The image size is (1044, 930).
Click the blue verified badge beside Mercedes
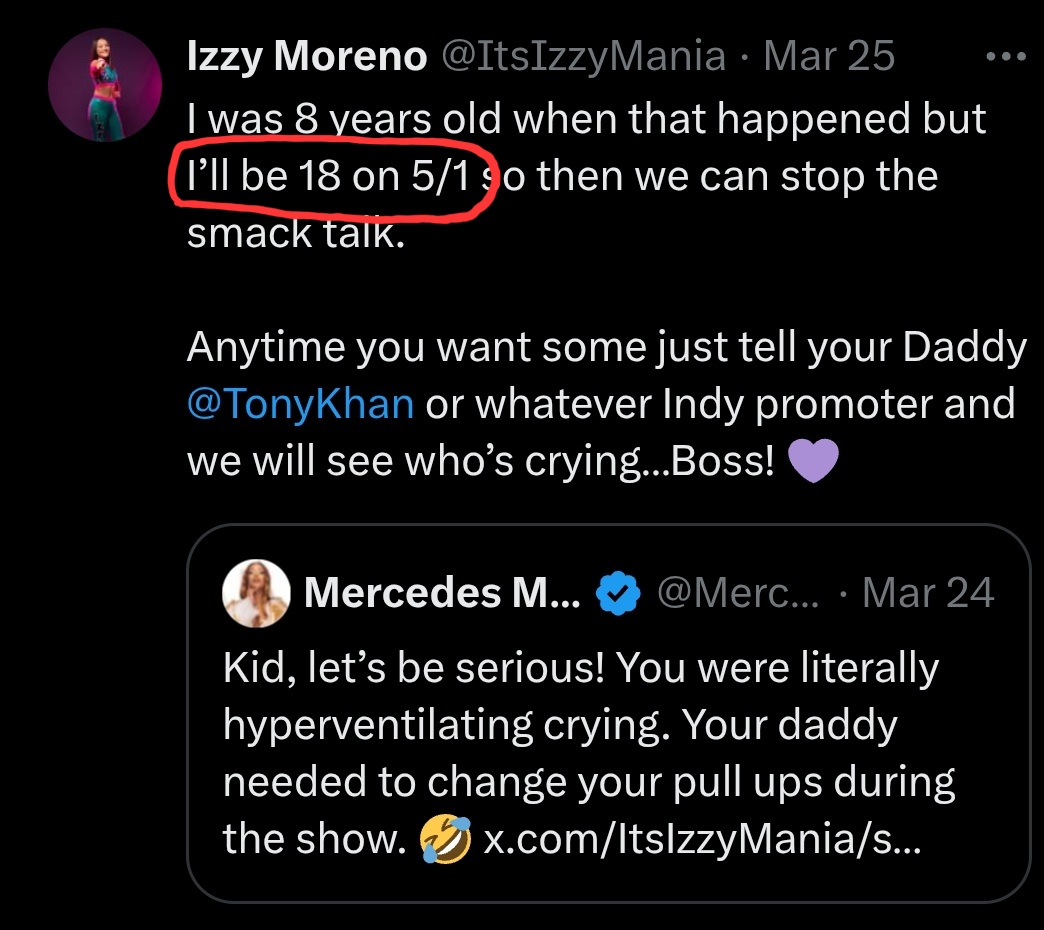pyautogui.click(x=617, y=595)
